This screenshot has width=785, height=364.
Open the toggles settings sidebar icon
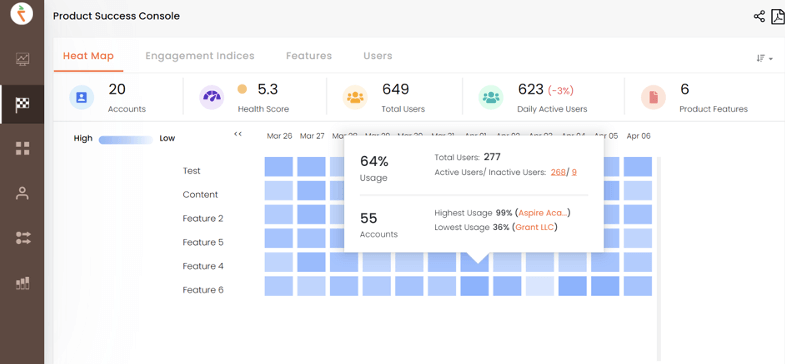[x=23, y=238]
